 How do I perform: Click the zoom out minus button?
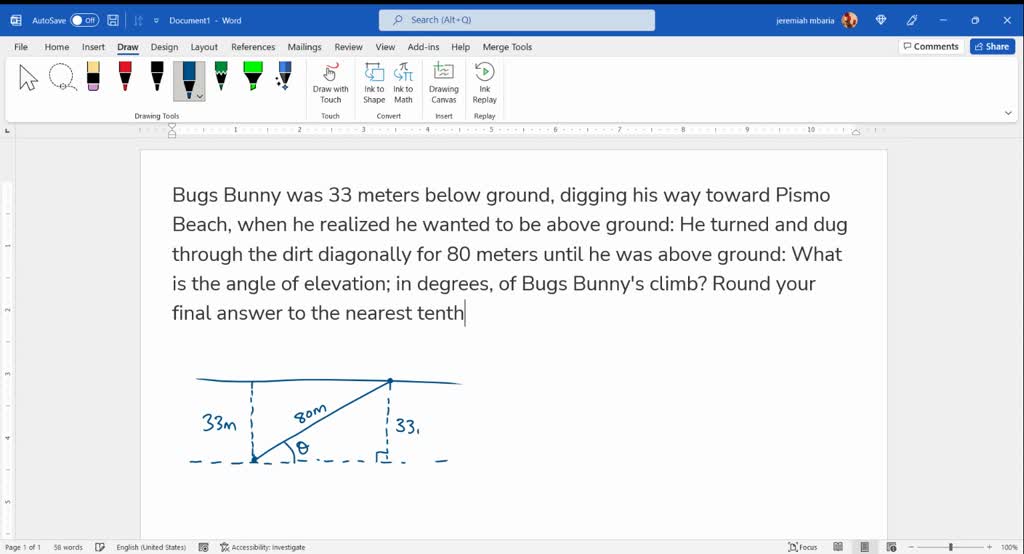pyautogui.click(x=911, y=547)
